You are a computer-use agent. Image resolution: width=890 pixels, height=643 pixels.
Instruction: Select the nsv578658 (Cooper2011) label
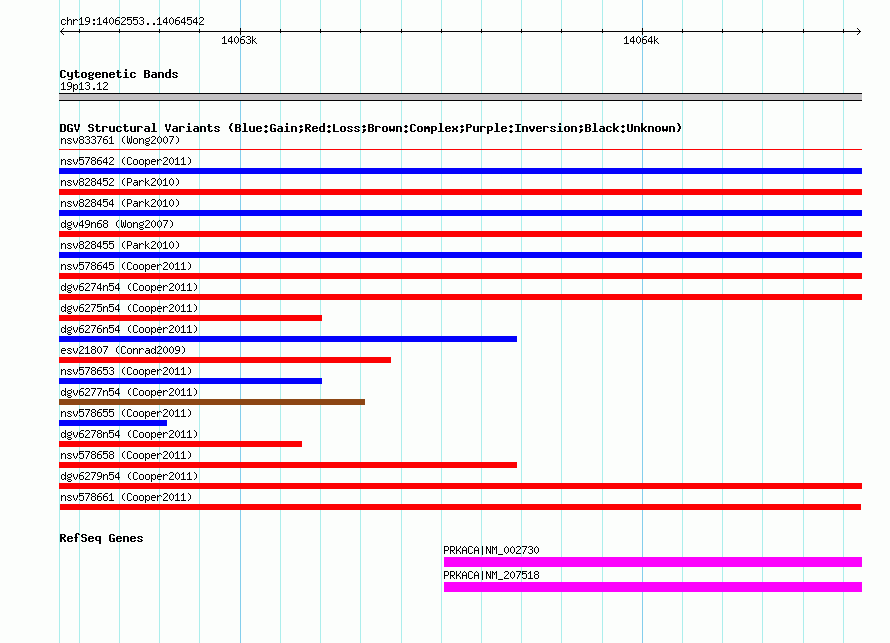pyautogui.click(x=126, y=455)
